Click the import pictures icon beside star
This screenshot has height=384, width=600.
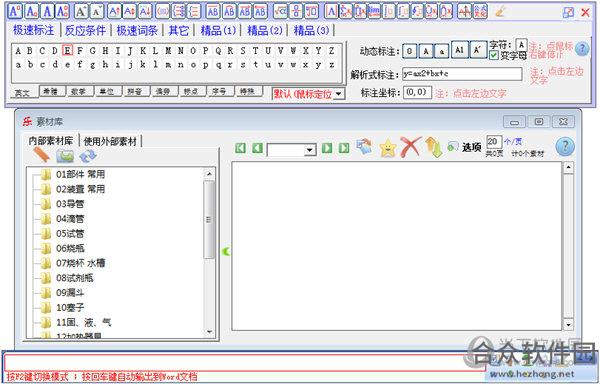364,147
